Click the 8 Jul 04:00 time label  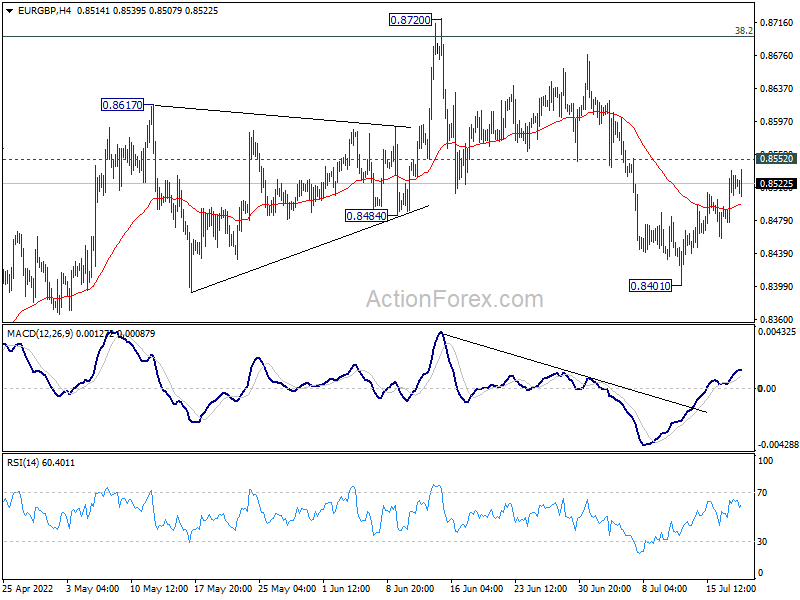[x=664, y=588]
